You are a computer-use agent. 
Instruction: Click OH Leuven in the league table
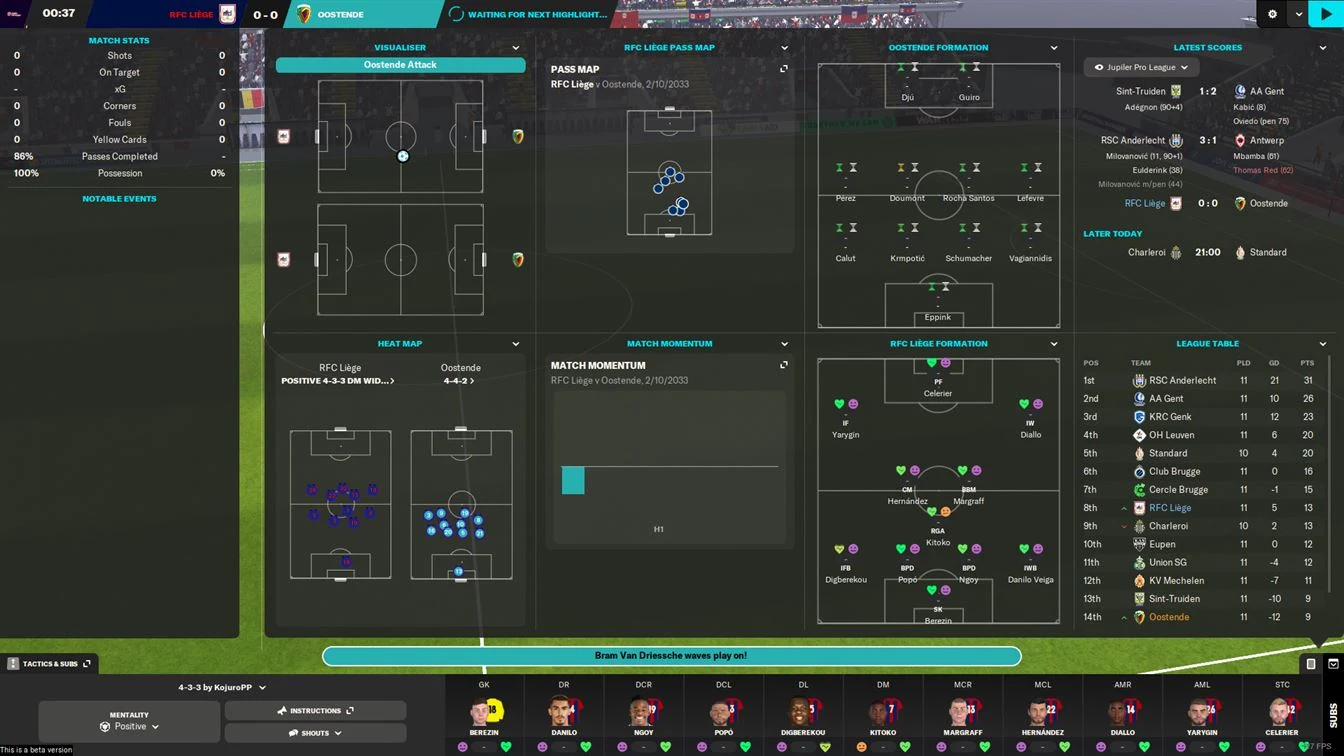(x=1173, y=435)
